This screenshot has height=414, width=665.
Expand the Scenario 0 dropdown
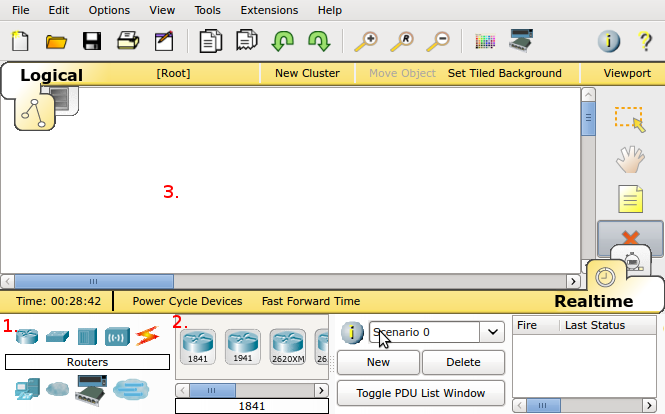[493, 332]
